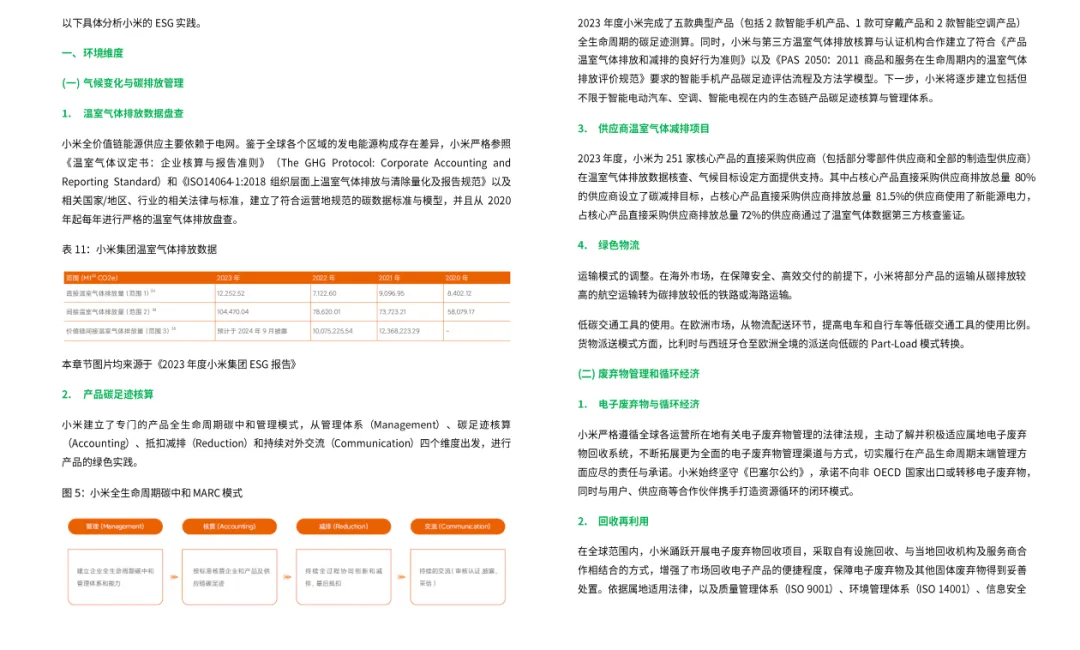Select table cell "7,122.60"

(x=324, y=293)
